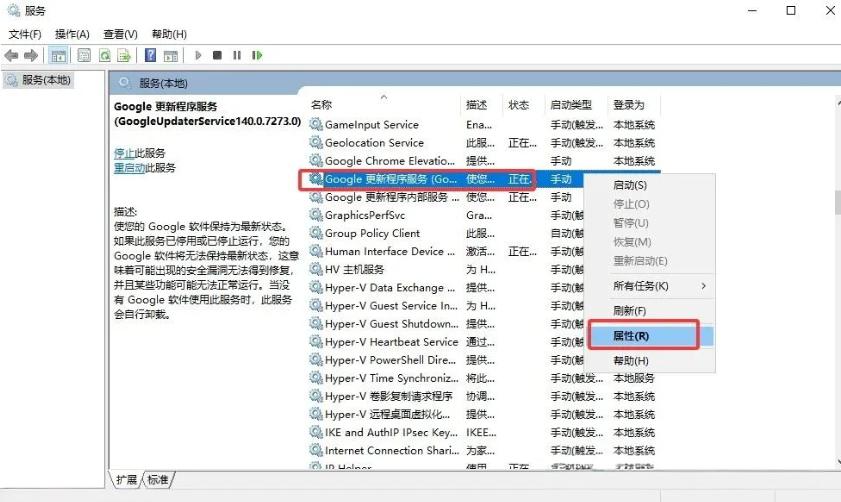Sort by the 状态 column header

pyautogui.click(x=523, y=105)
